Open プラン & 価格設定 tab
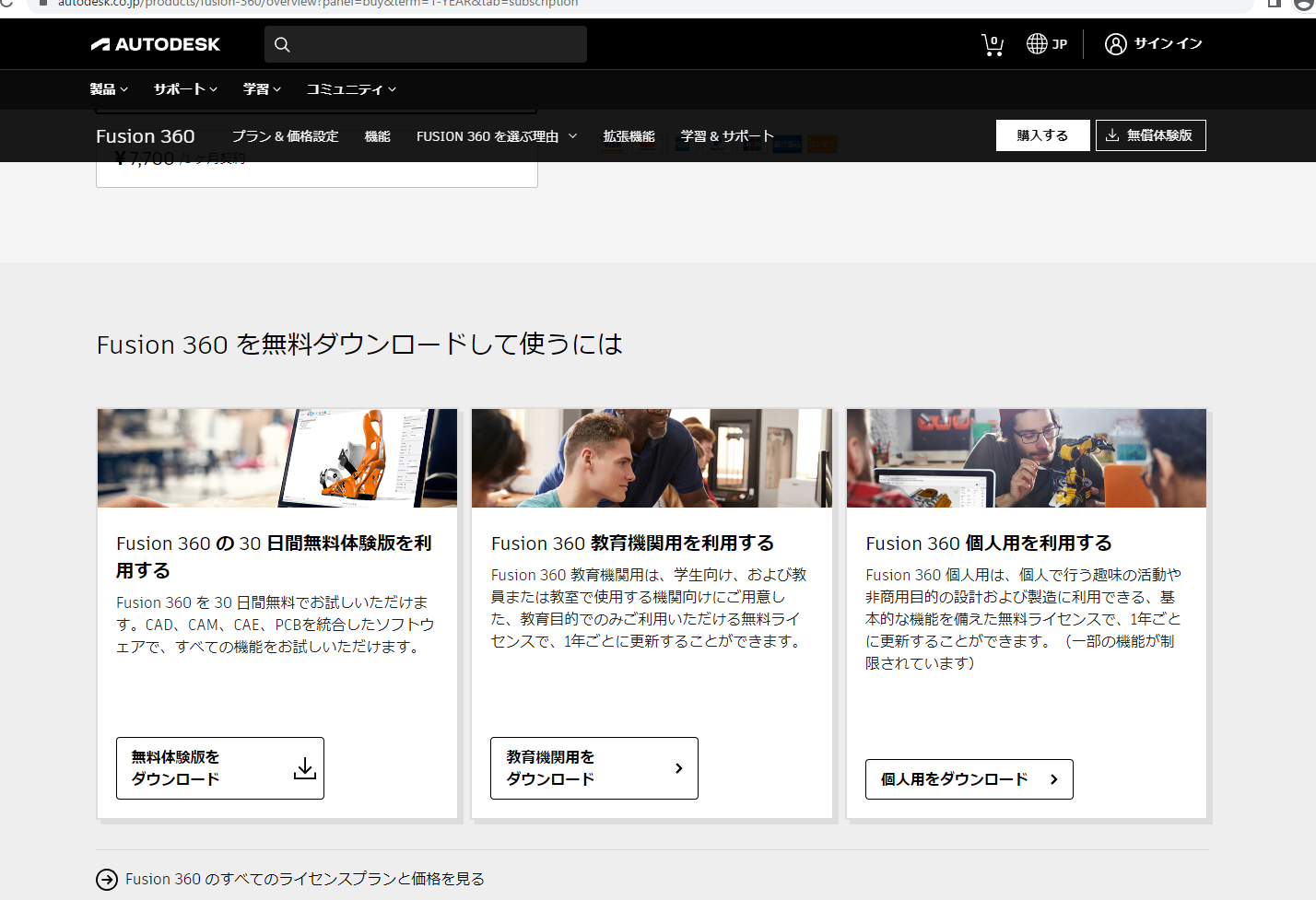1316x900 pixels. [x=285, y=136]
